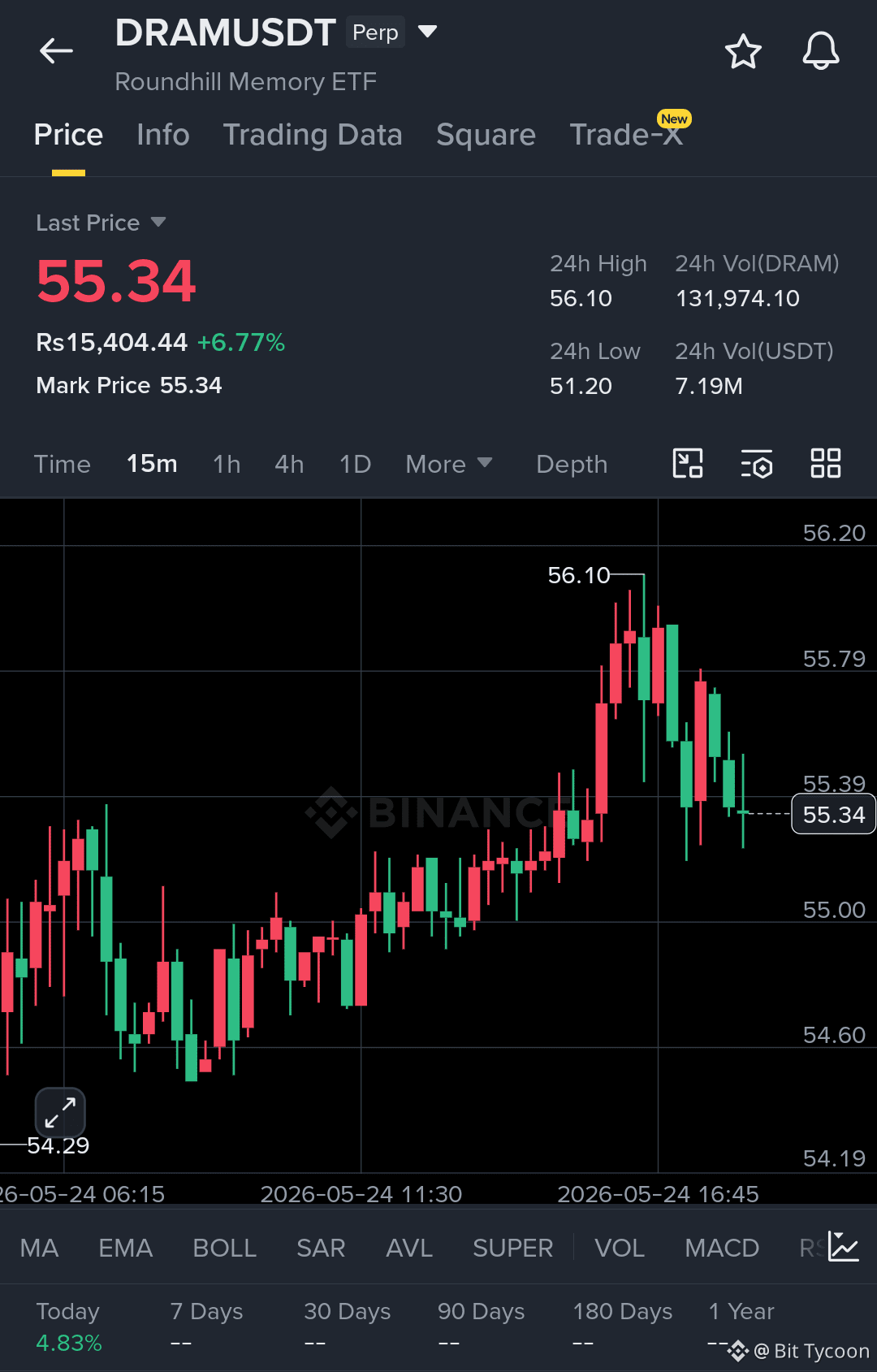Toggle the VOL sub-indicator
Viewport: 877px width, 1372px height.
click(620, 1248)
